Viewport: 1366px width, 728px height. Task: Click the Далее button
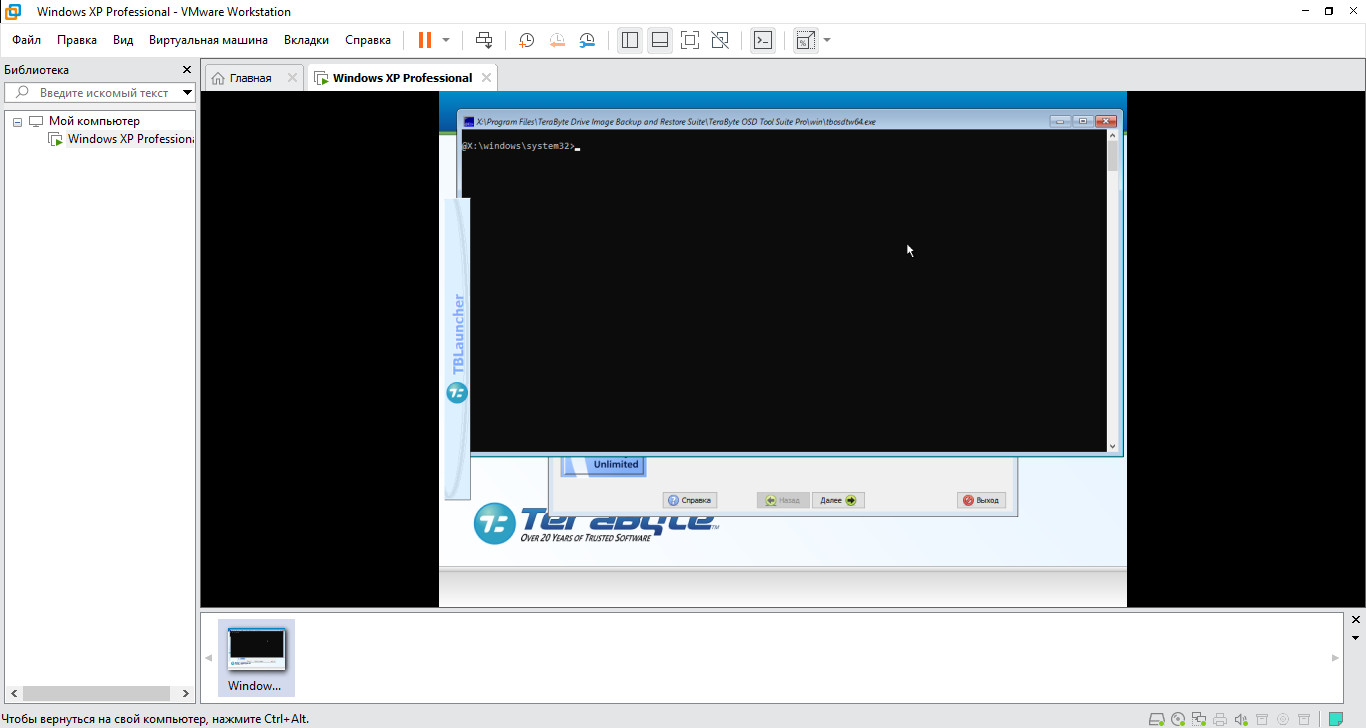pos(838,500)
